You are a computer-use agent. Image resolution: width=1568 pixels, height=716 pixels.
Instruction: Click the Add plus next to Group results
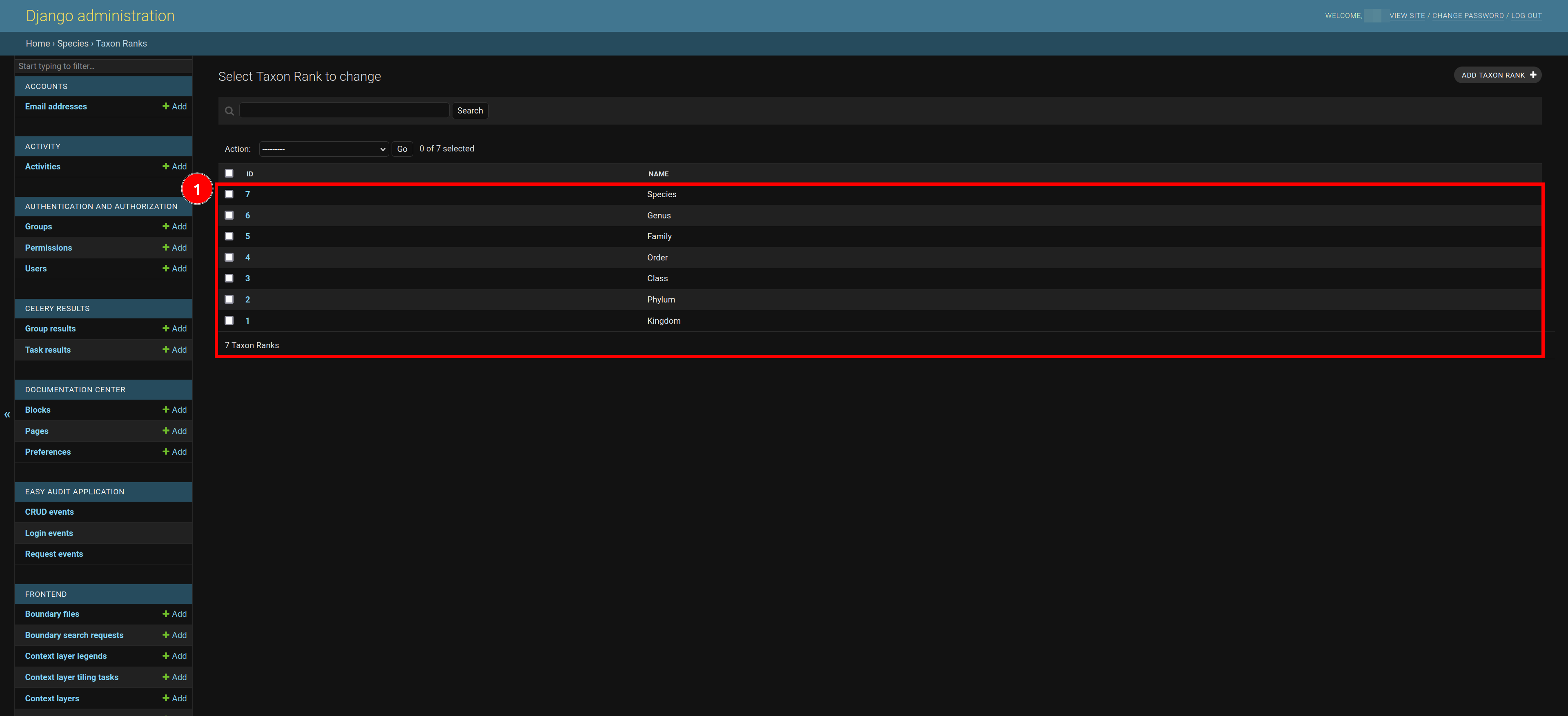[x=174, y=329]
